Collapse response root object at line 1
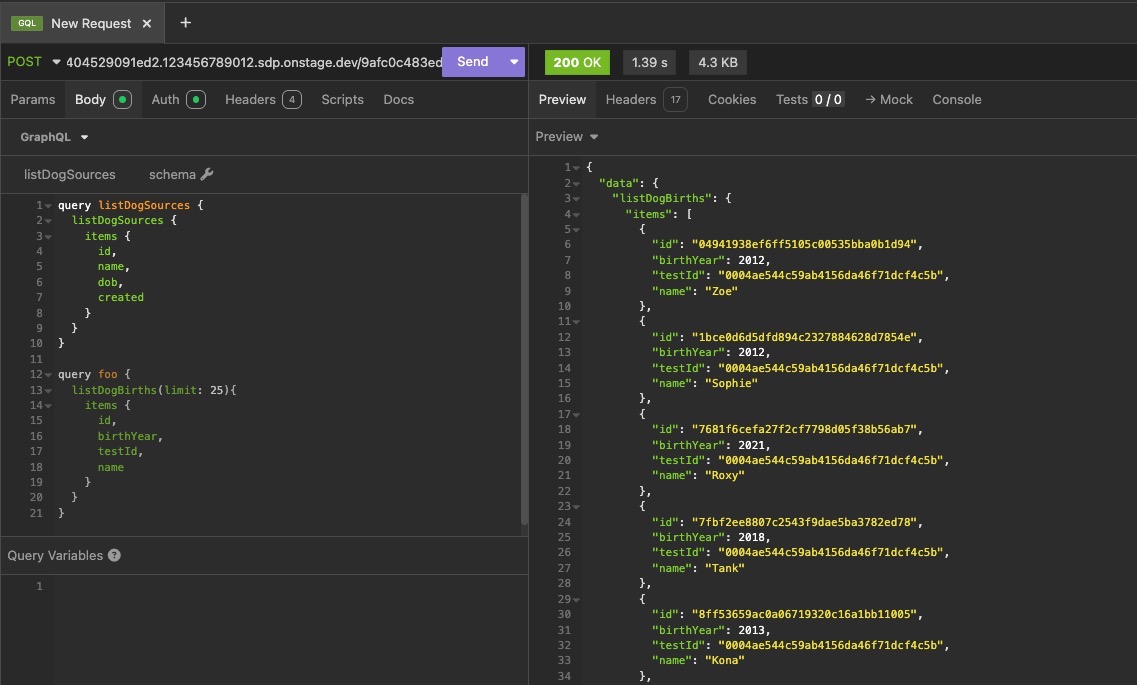 576,168
